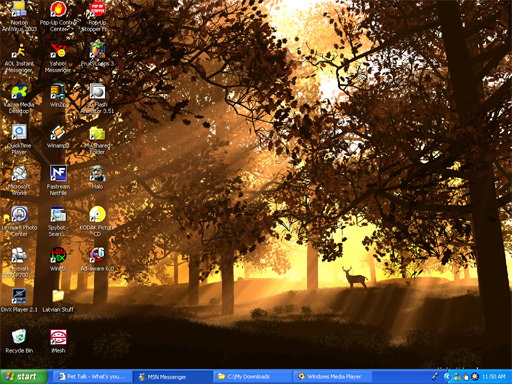Click the Ad-aware 6.0 shortcut
The width and height of the screenshot is (512, 384).
97,255
